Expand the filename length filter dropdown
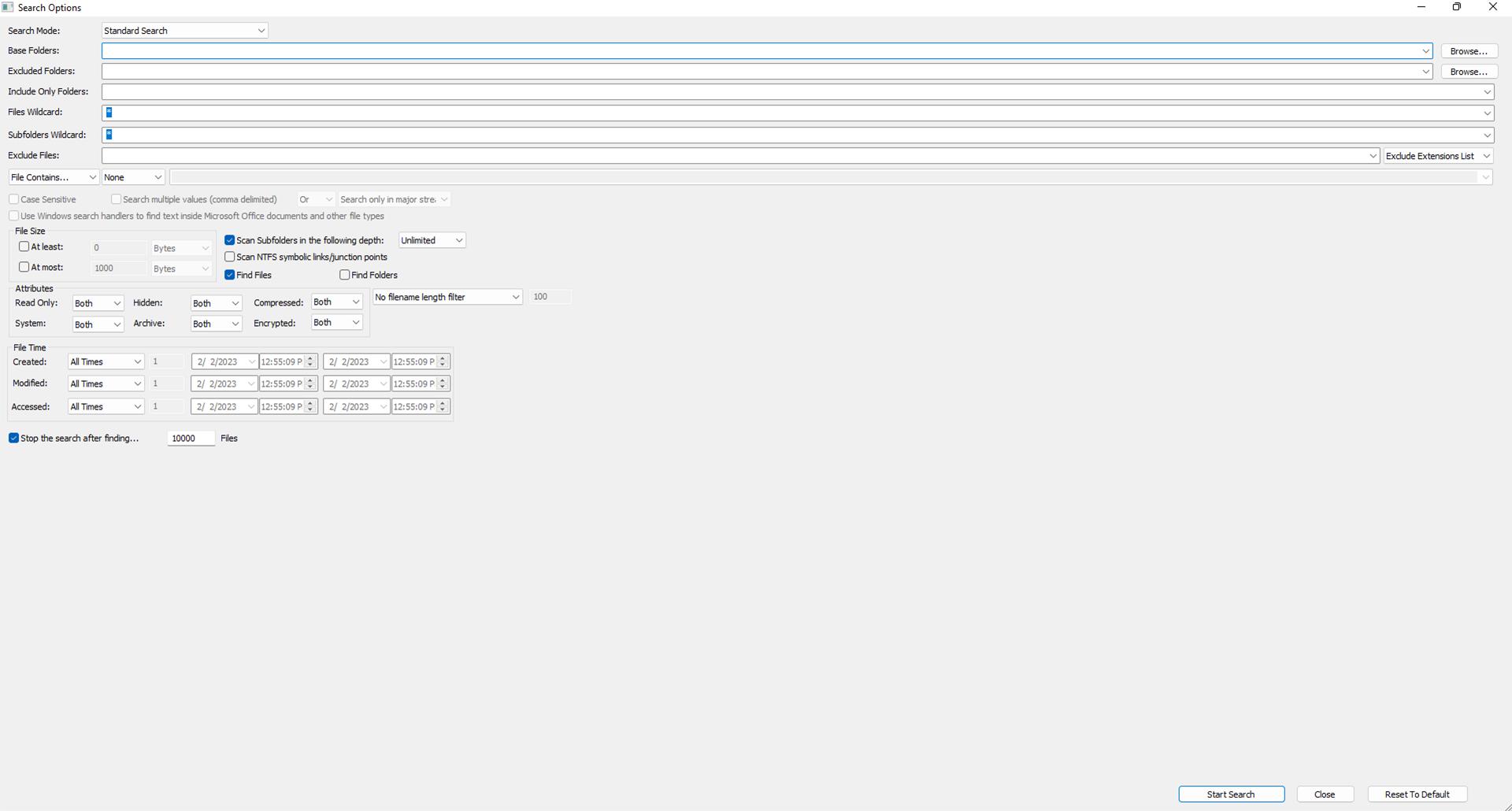Screen dimensions: 1512x811 pos(447,297)
